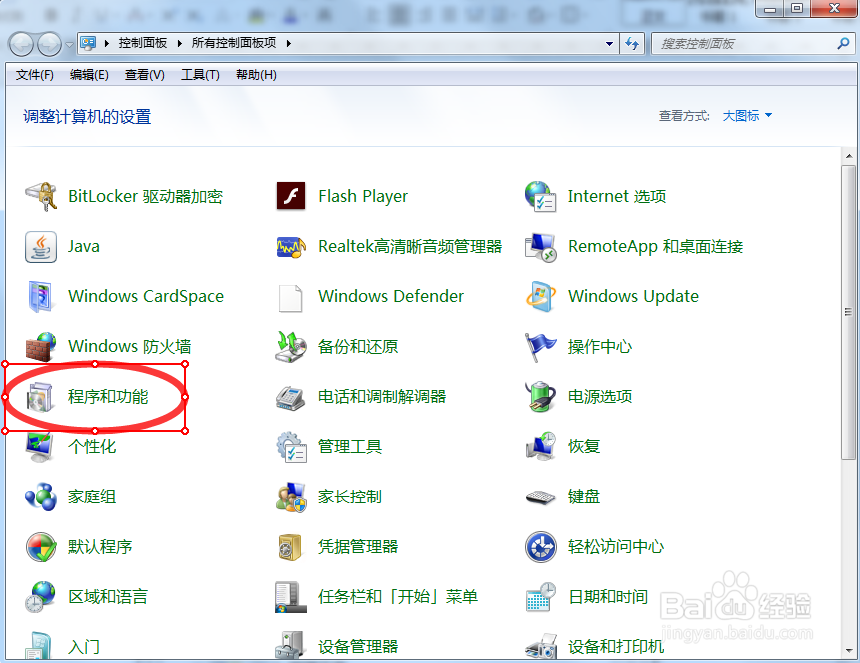The width and height of the screenshot is (860, 663).
Task: Open the recent pages dropdown beside Forward
Action: (69, 44)
